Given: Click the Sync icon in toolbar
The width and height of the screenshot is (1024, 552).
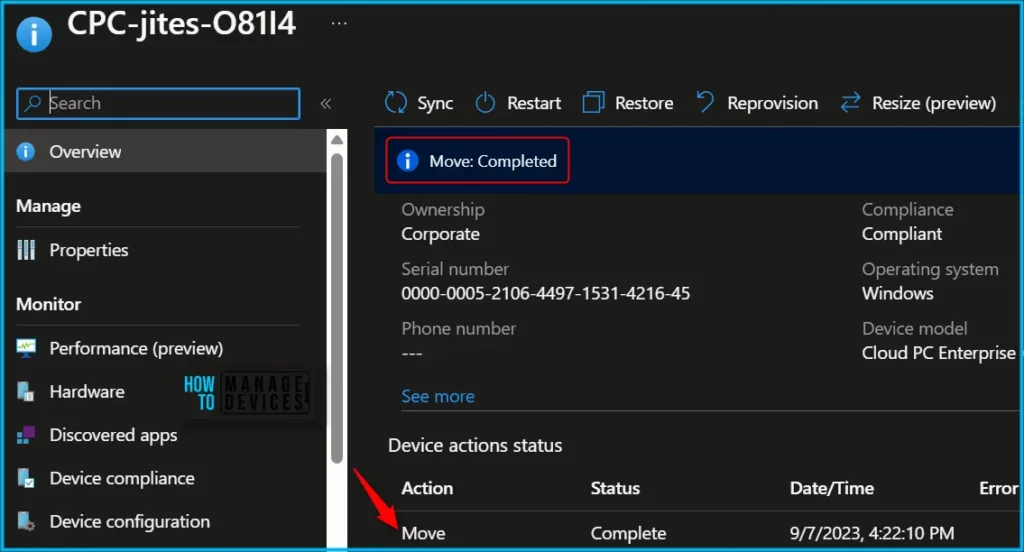Looking at the screenshot, I should click(x=396, y=103).
